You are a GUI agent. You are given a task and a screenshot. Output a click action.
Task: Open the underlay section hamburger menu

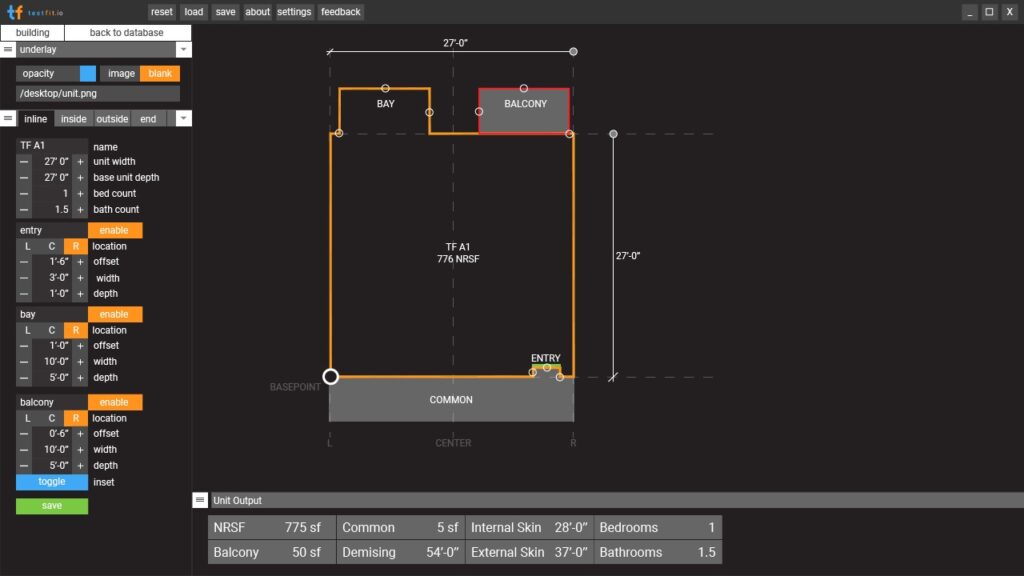(x=8, y=49)
